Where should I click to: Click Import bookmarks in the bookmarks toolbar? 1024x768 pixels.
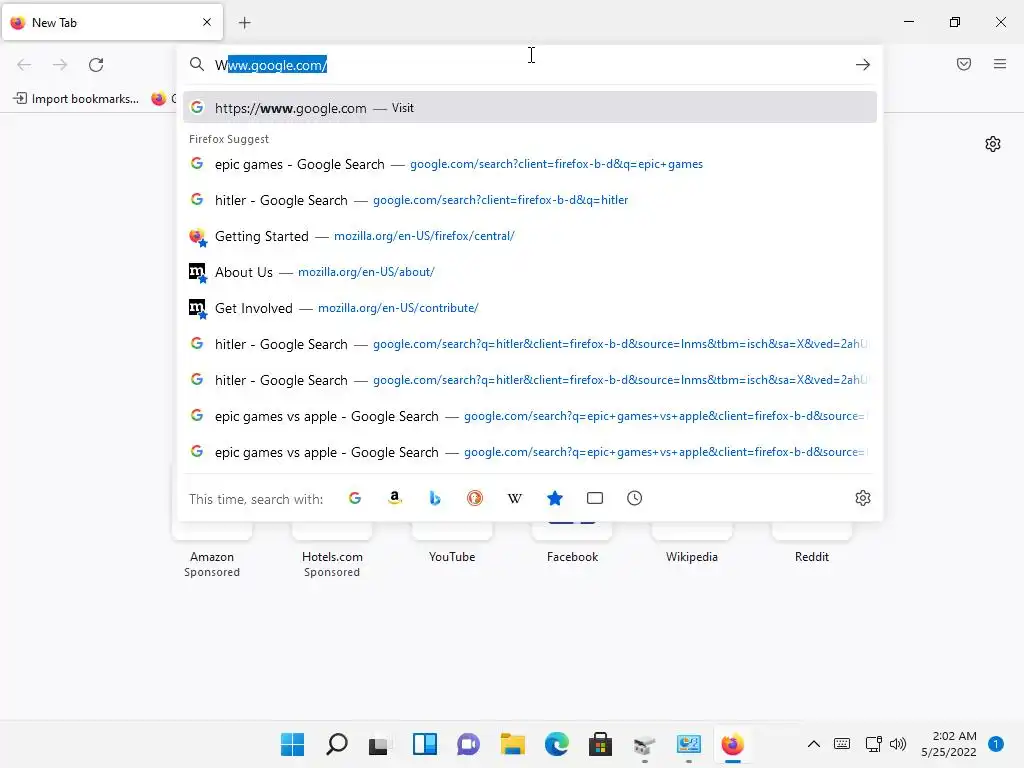coord(76,99)
